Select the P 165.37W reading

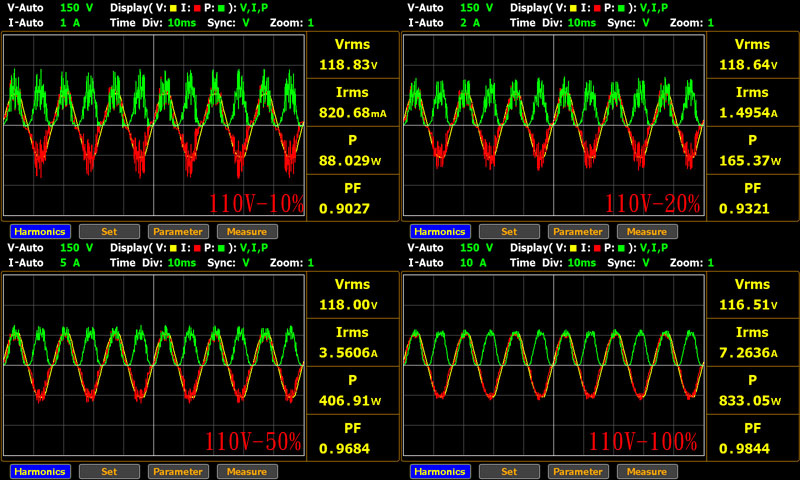(753, 150)
